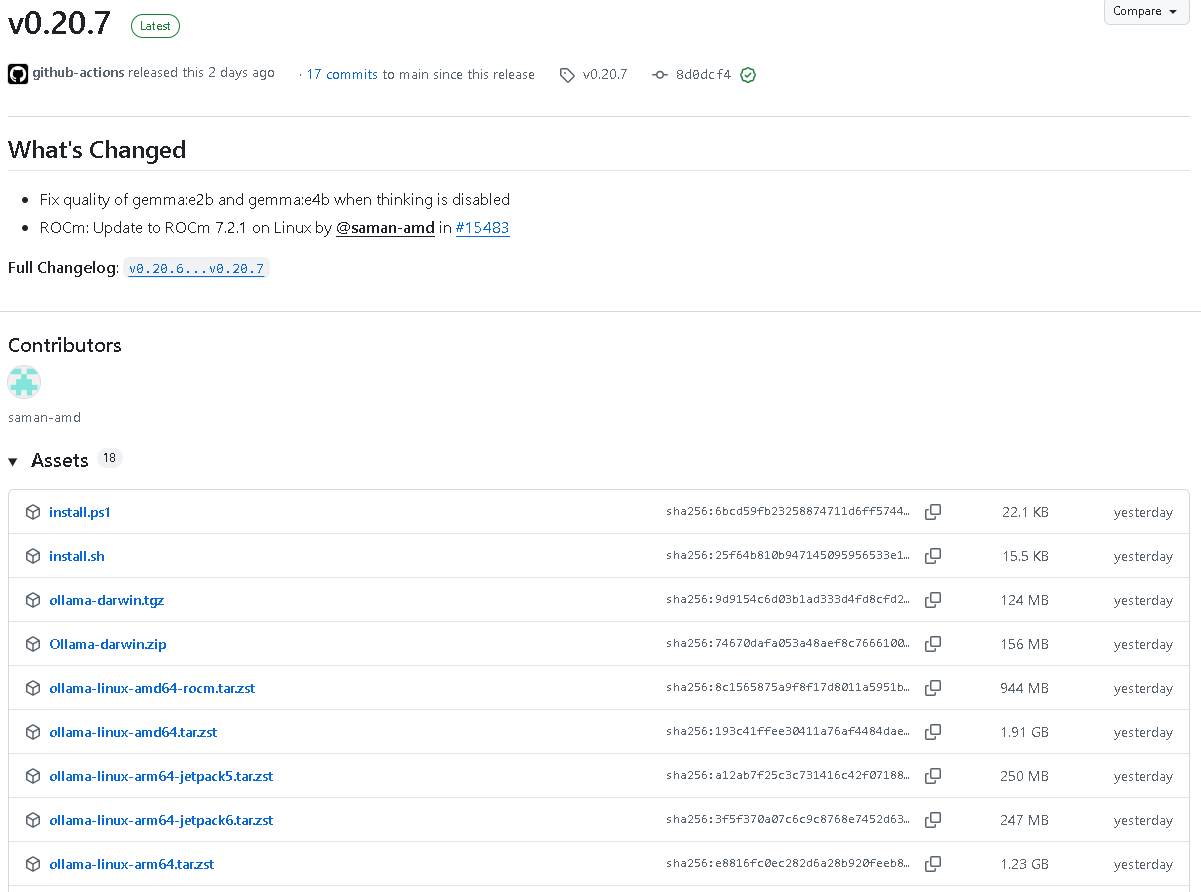Click the tag icon next to v0.20.7
Image resolution: width=1201 pixels, height=892 pixels.
pos(567,75)
